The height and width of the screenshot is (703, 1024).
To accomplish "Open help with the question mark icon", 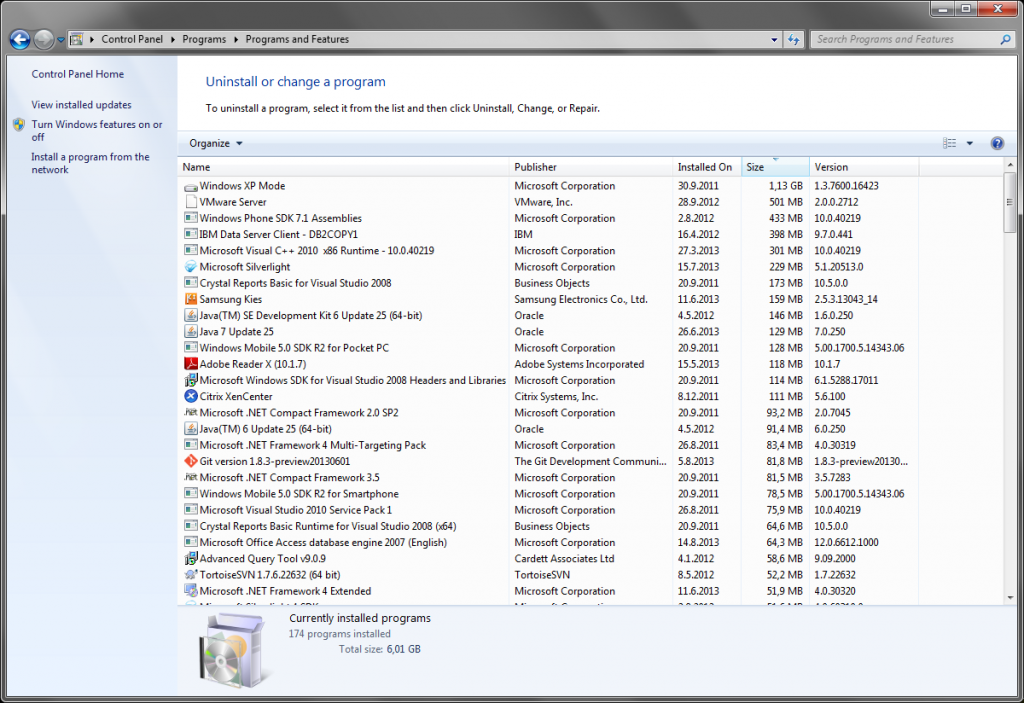I will pyautogui.click(x=996, y=144).
